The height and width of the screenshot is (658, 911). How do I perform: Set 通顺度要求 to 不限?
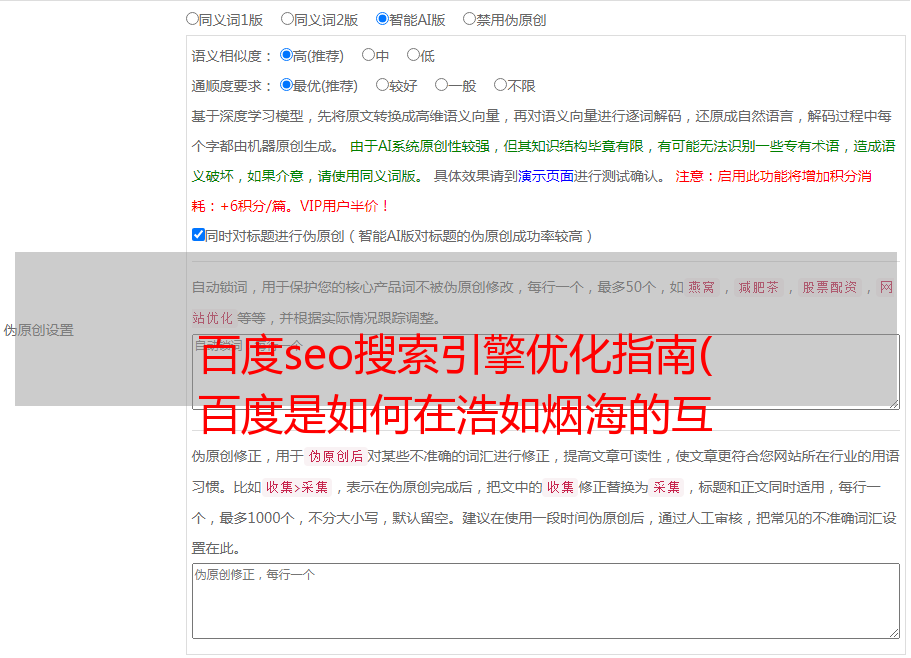[x=500, y=85]
